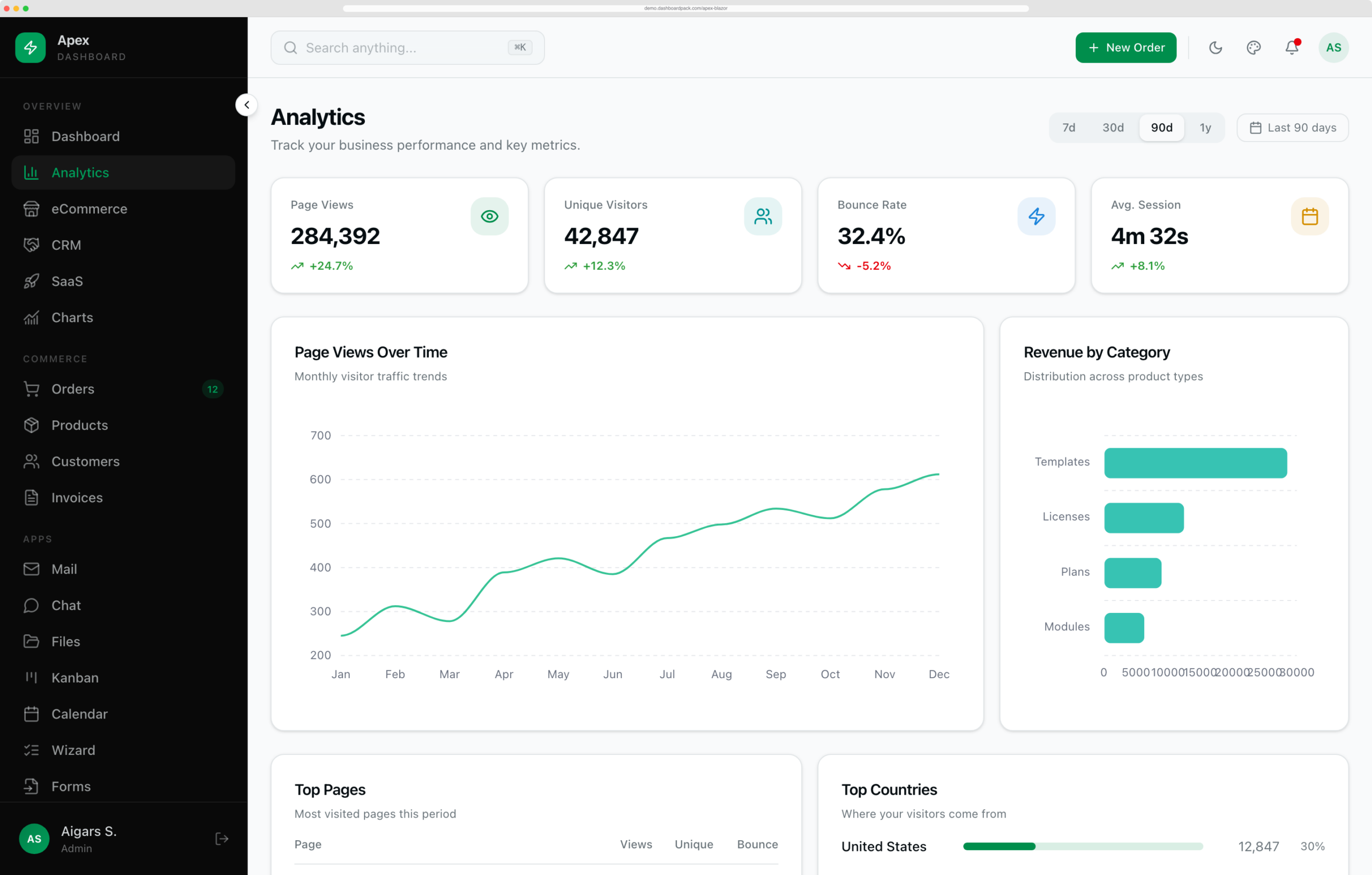Click the Unique column header
This screenshot has width=1372, height=875.
[x=694, y=844]
